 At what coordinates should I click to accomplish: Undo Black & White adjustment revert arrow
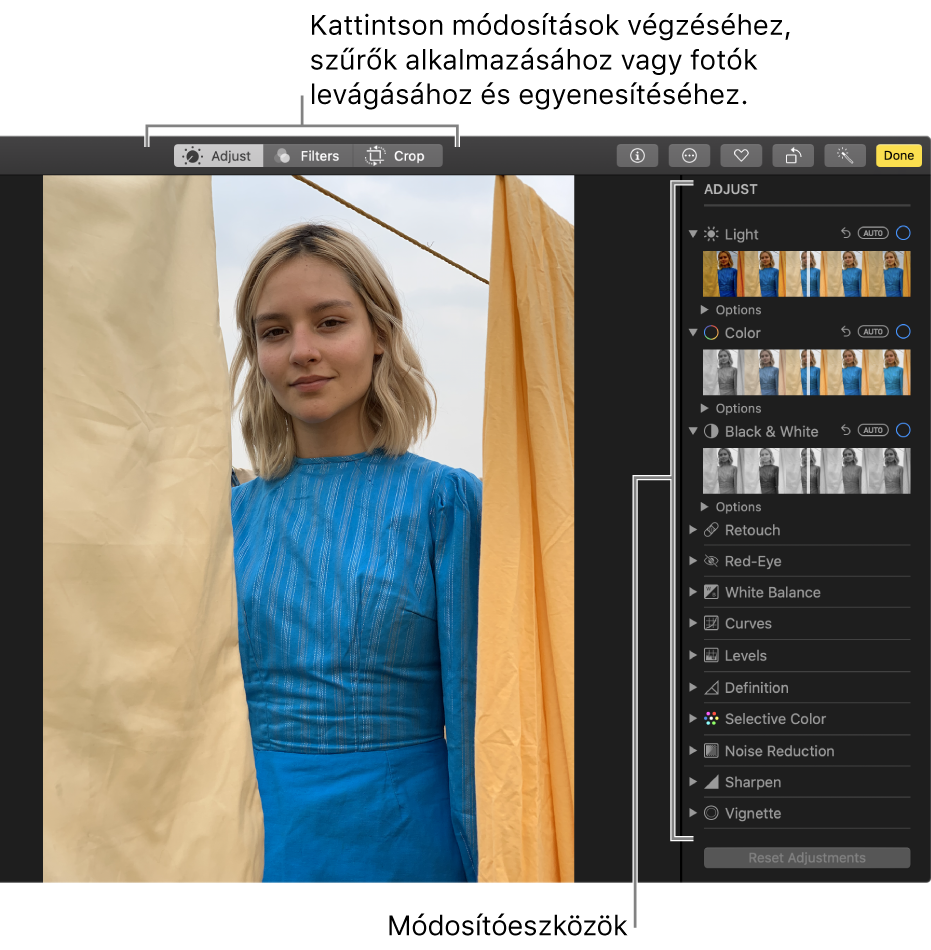(846, 430)
